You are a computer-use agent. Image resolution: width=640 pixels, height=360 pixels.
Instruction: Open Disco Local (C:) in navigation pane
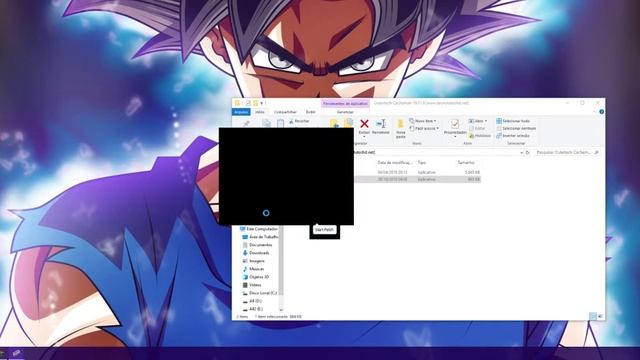pos(260,293)
